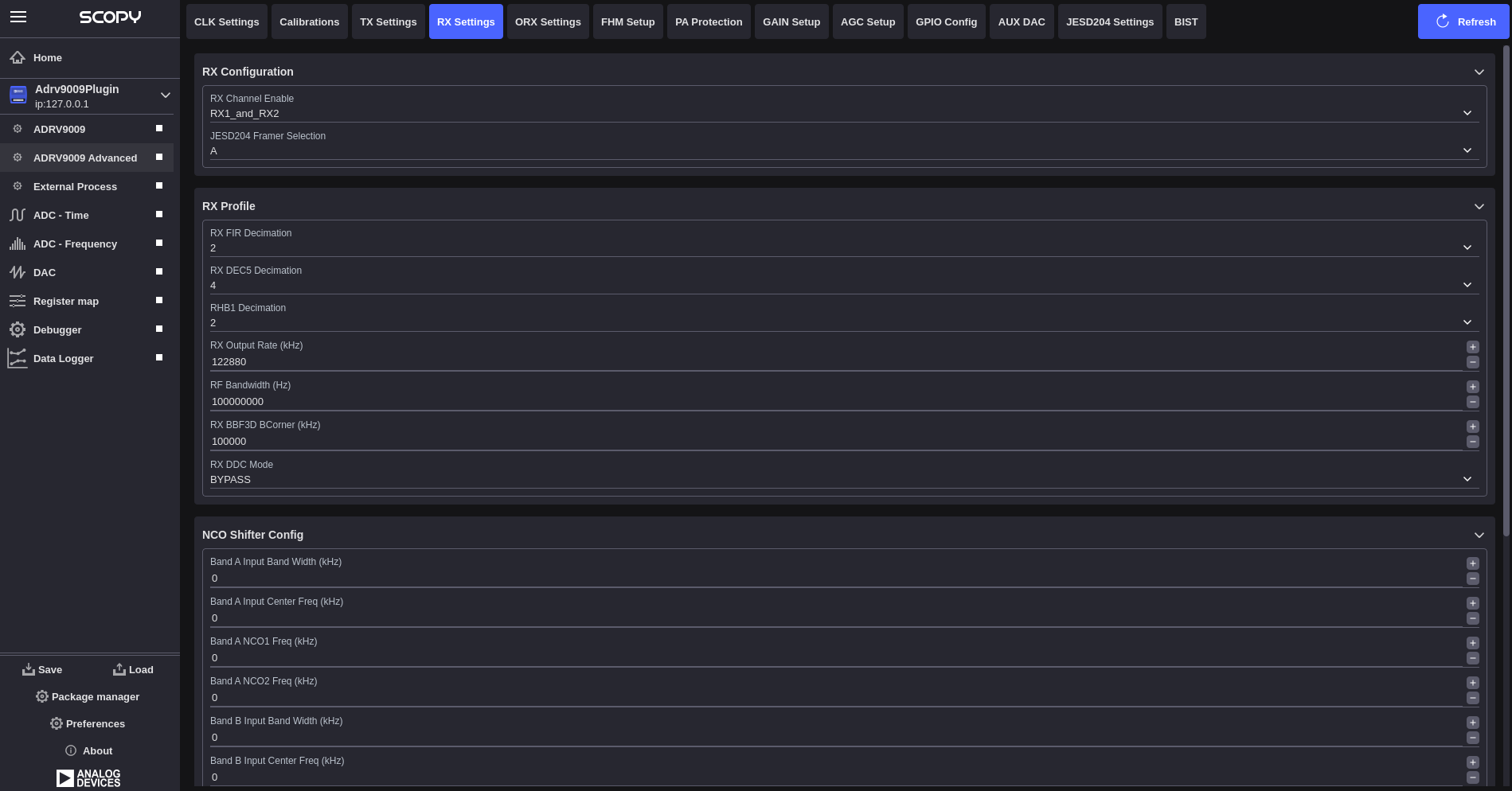The width and height of the screenshot is (1512, 791).
Task: Toggle Register map run square
Action: click(x=159, y=300)
